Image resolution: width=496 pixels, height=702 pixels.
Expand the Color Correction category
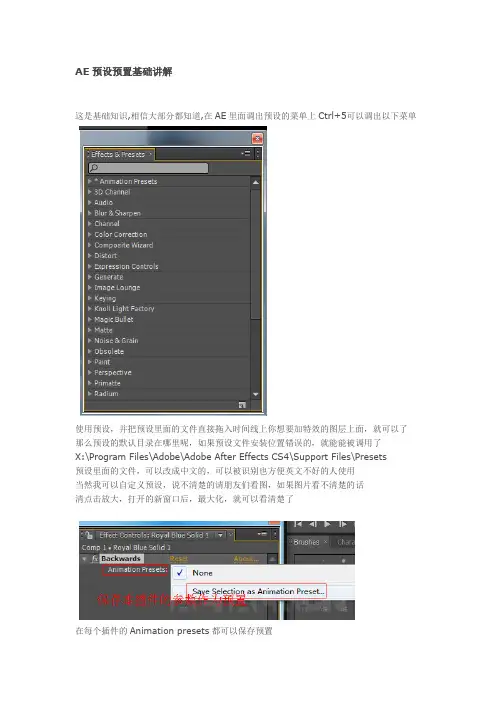coord(90,235)
